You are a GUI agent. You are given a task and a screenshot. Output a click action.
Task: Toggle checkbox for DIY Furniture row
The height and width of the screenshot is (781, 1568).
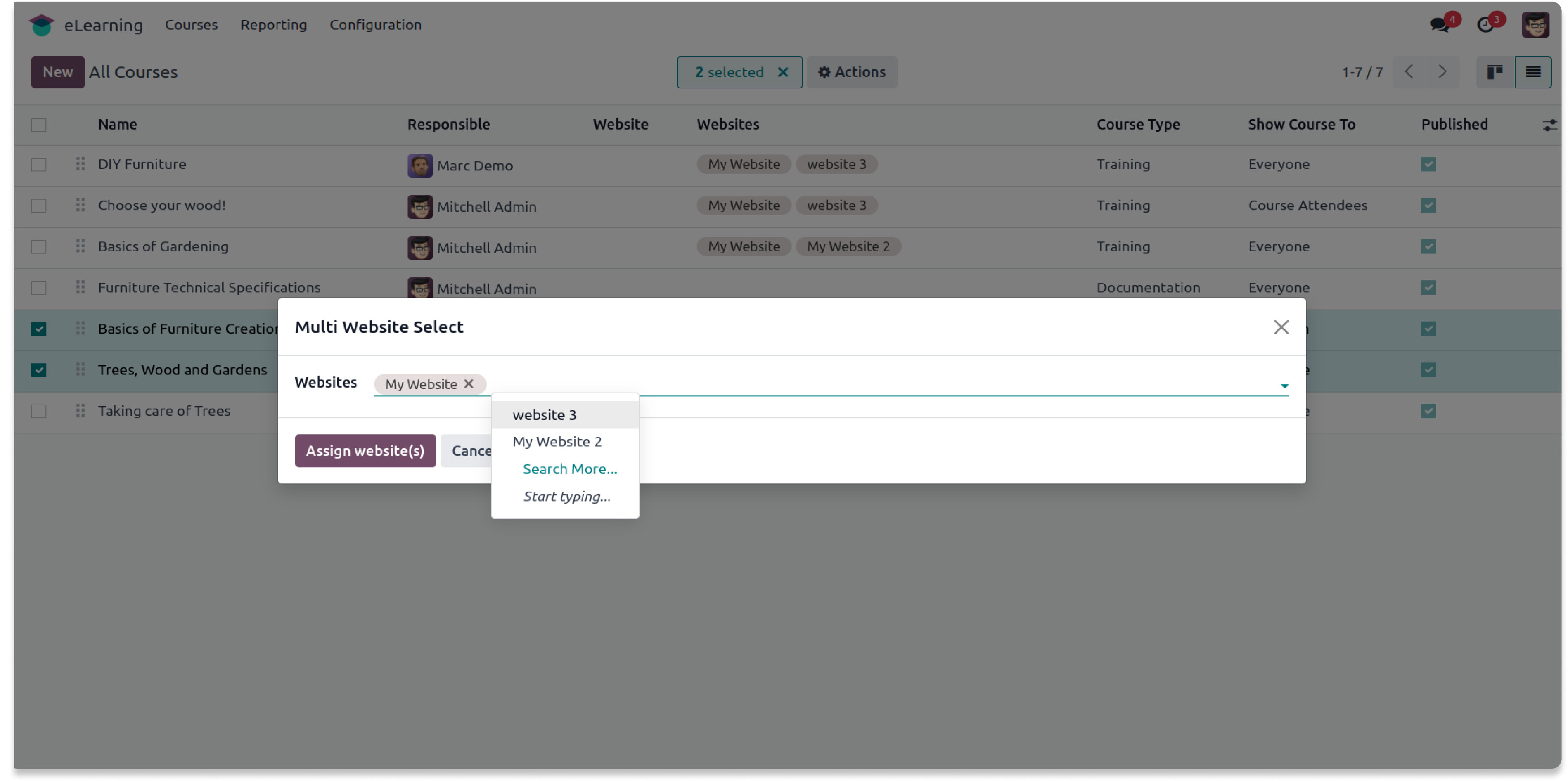pyautogui.click(x=39, y=164)
